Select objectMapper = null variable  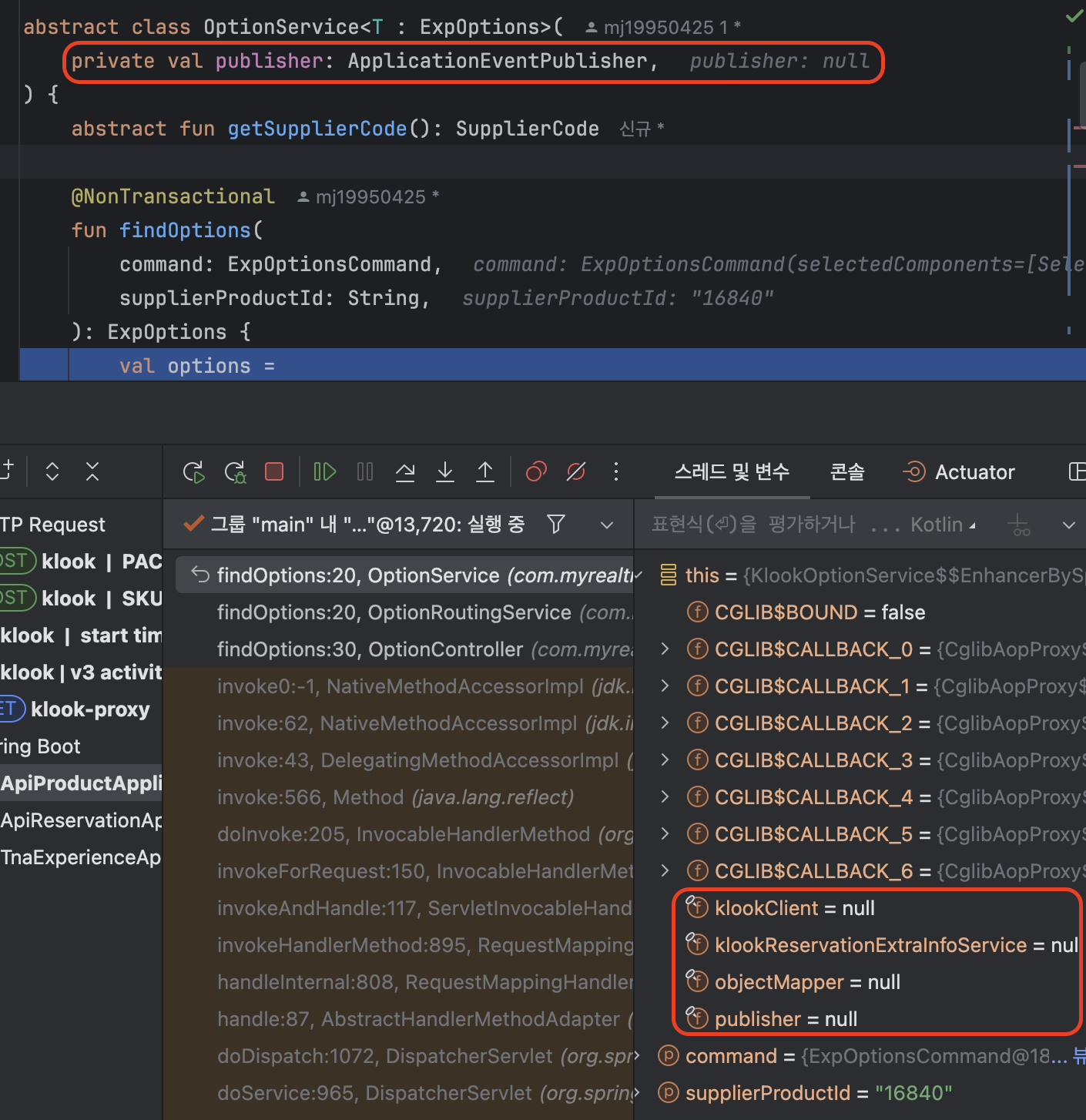coord(860,982)
